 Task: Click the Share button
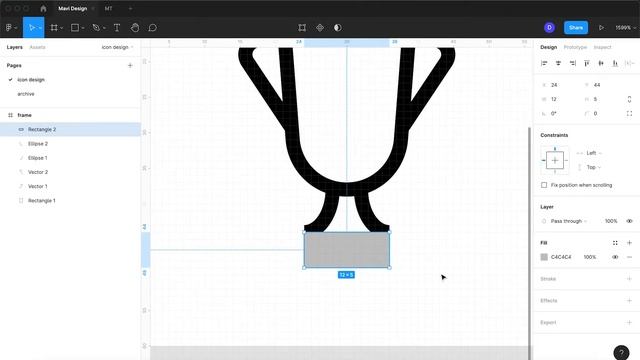576,28
